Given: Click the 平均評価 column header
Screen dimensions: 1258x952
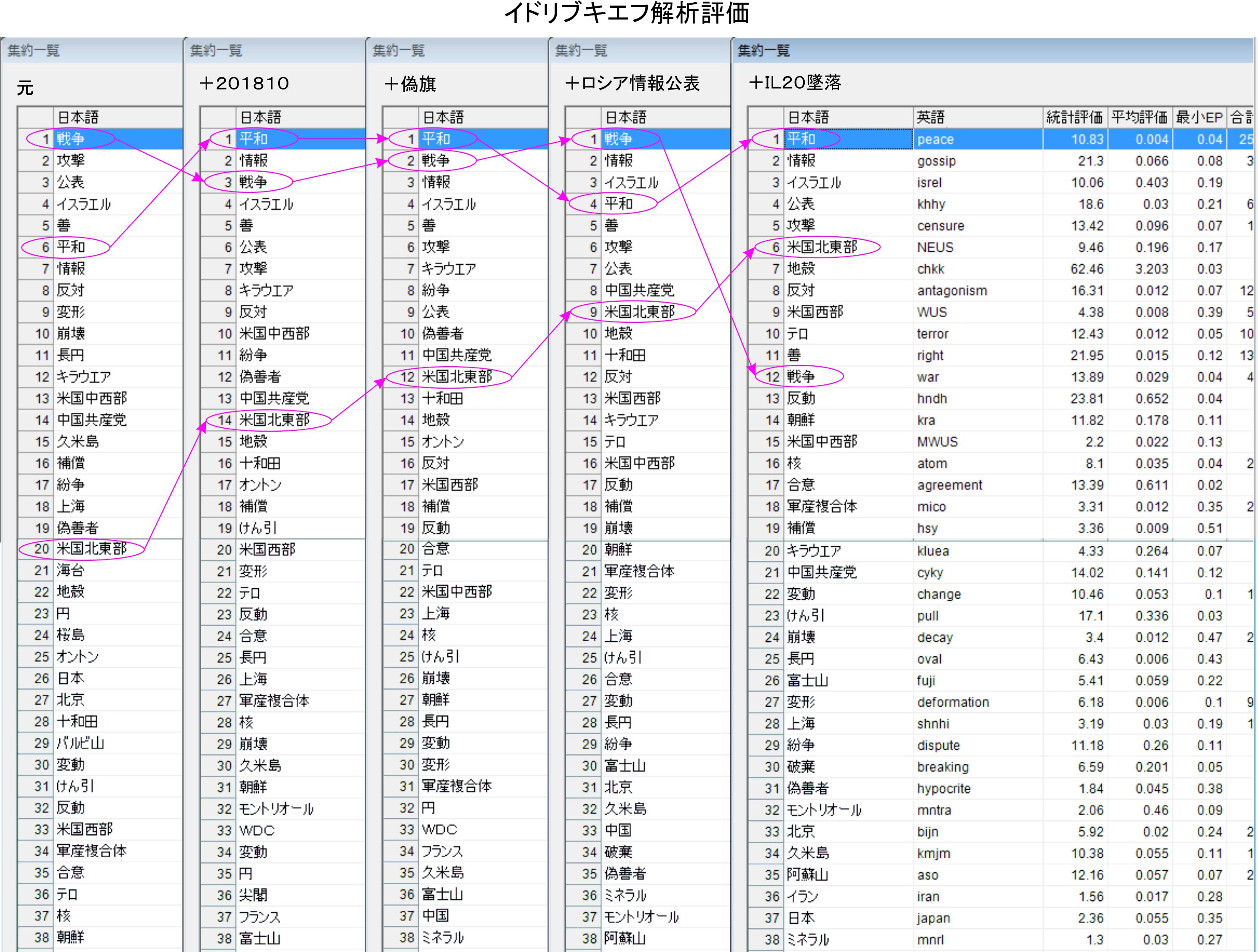Looking at the screenshot, I should point(1139,117).
